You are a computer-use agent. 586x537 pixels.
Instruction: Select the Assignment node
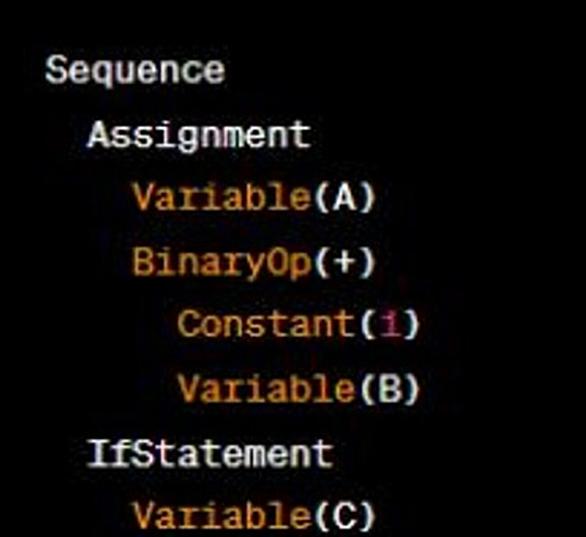click(x=200, y=136)
